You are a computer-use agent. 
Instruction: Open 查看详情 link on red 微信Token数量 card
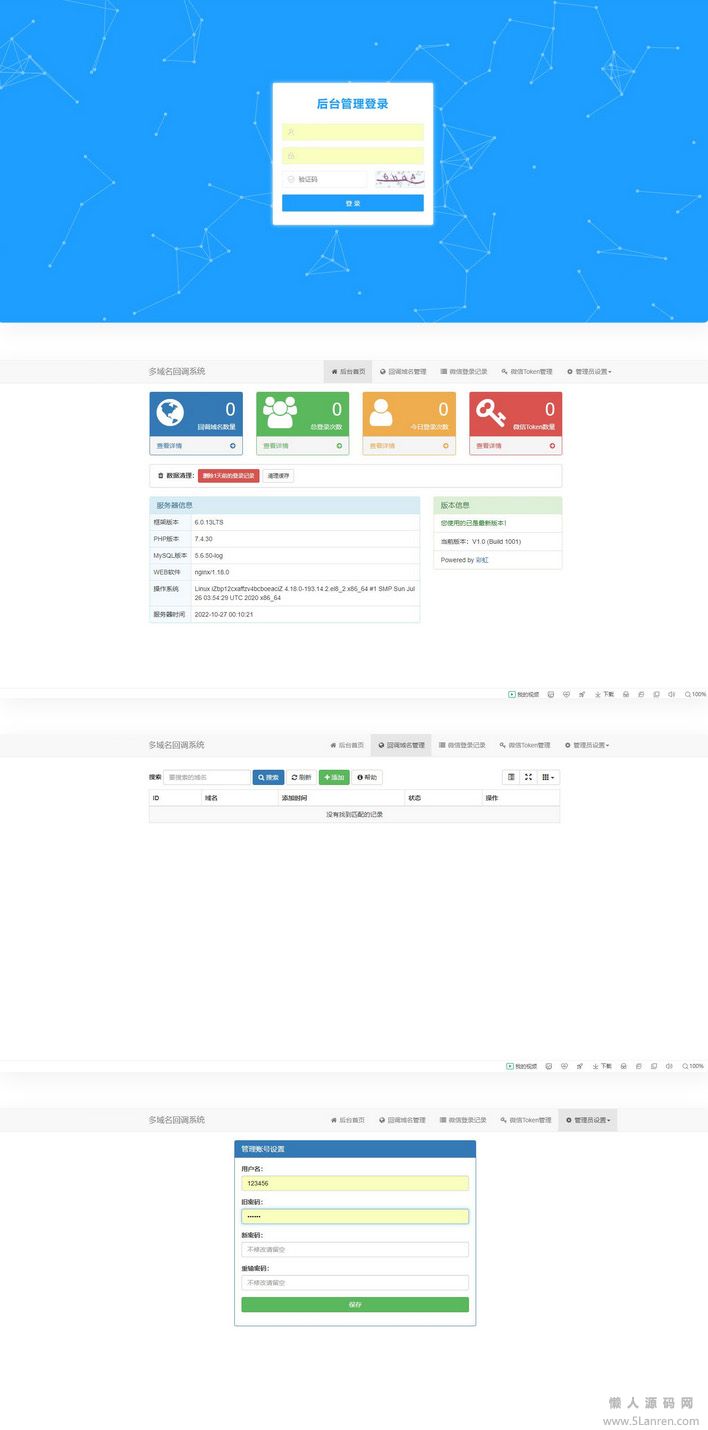[489, 446]
